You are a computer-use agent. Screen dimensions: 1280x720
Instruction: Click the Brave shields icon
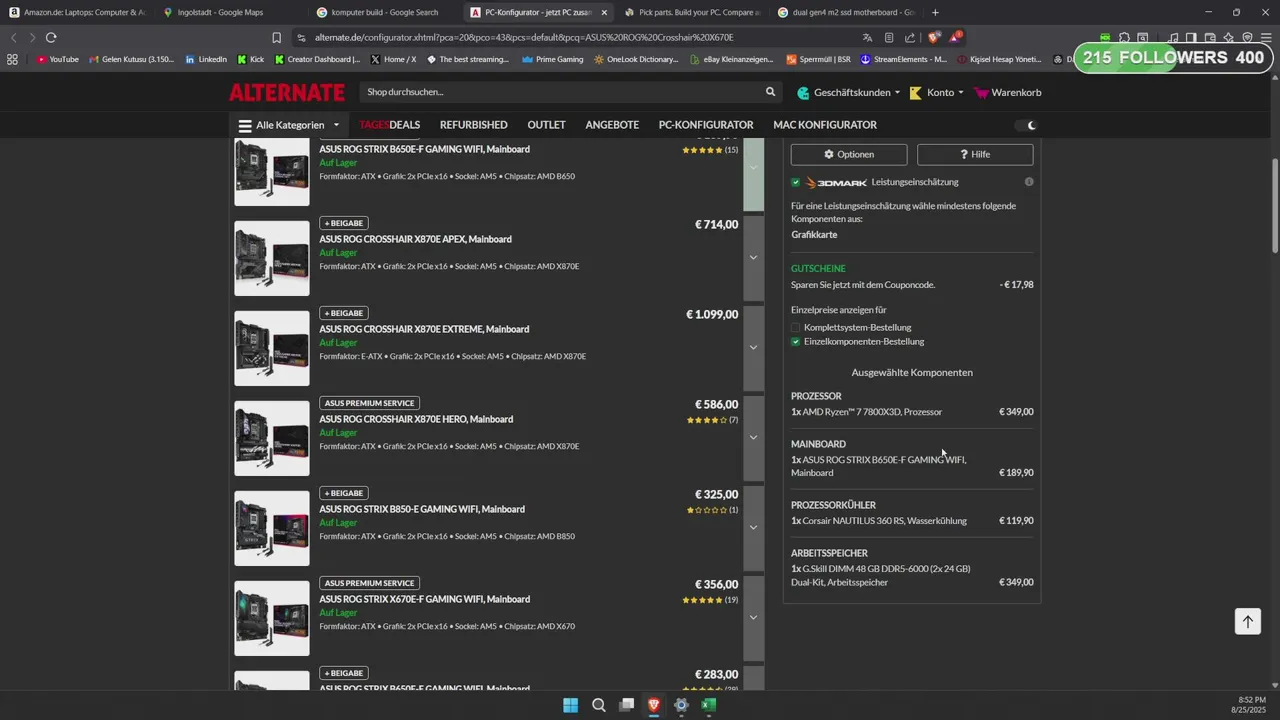tap(934, 37)
